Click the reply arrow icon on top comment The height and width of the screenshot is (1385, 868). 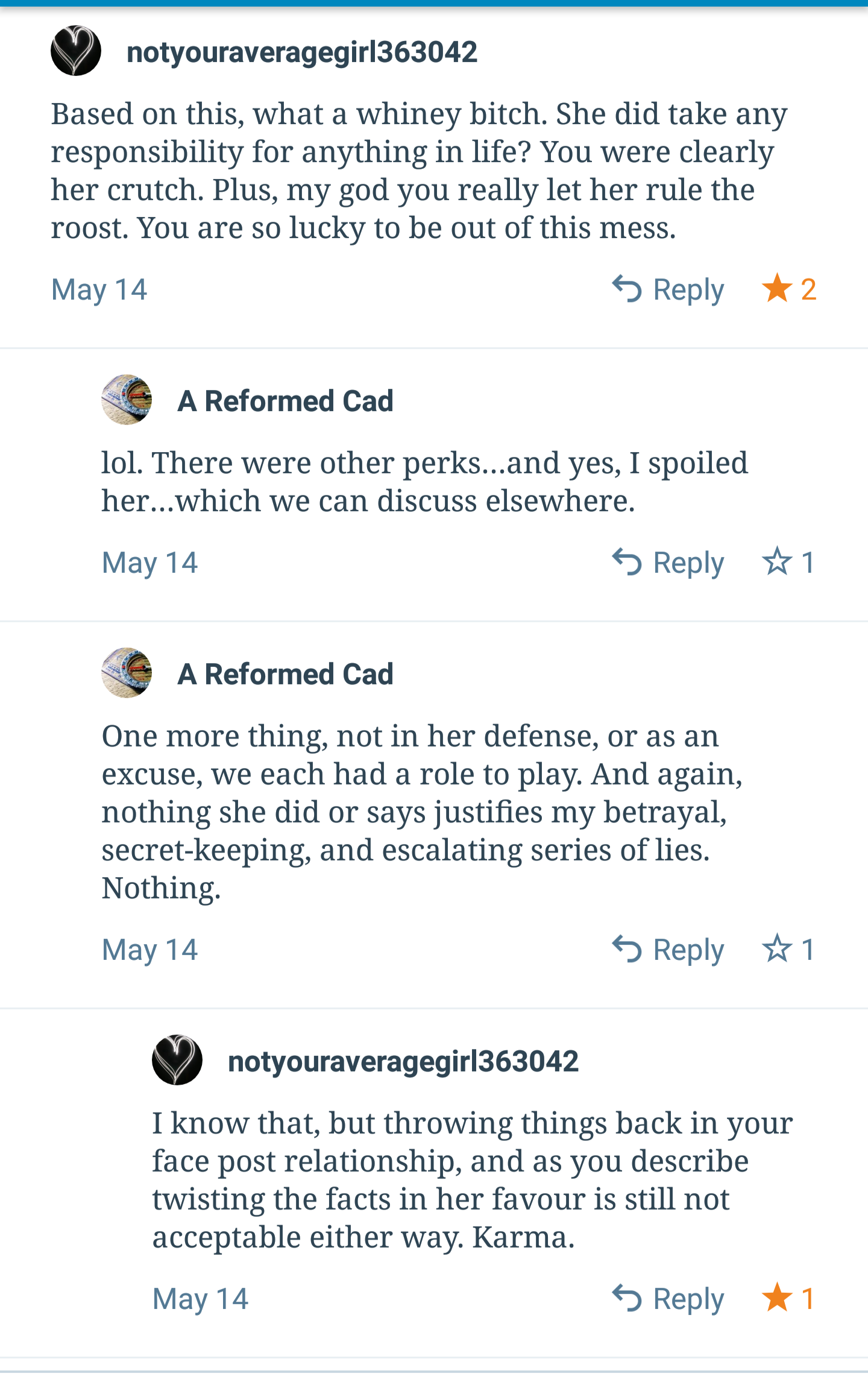coord(627,289)
